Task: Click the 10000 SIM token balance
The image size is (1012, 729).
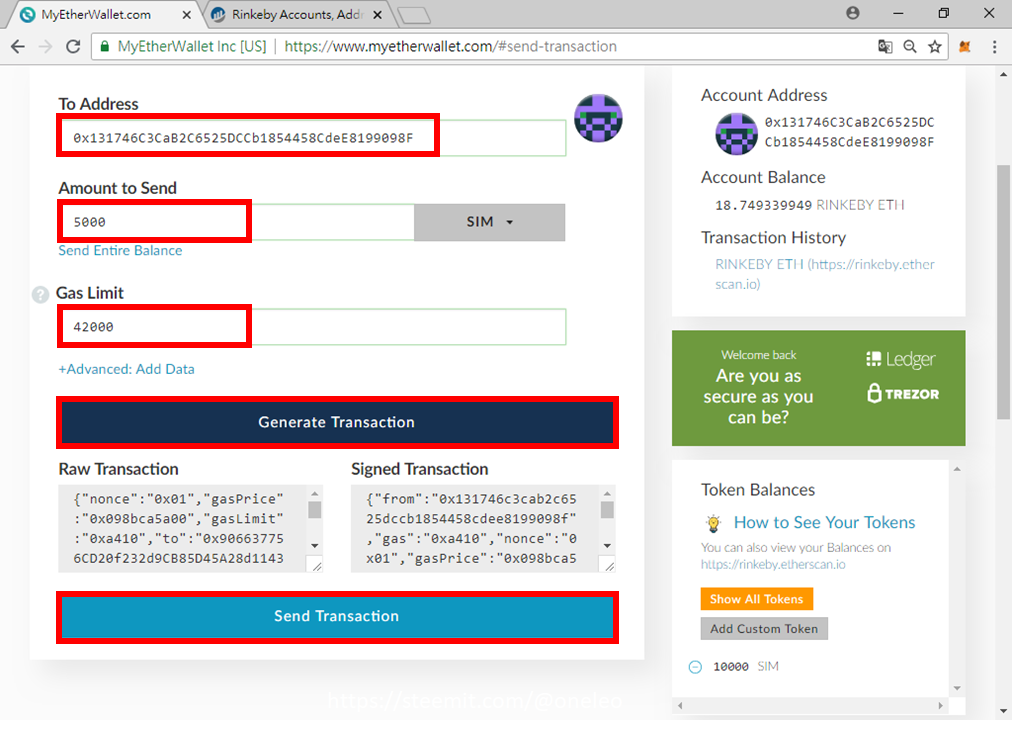Action: tap(745, 666)
